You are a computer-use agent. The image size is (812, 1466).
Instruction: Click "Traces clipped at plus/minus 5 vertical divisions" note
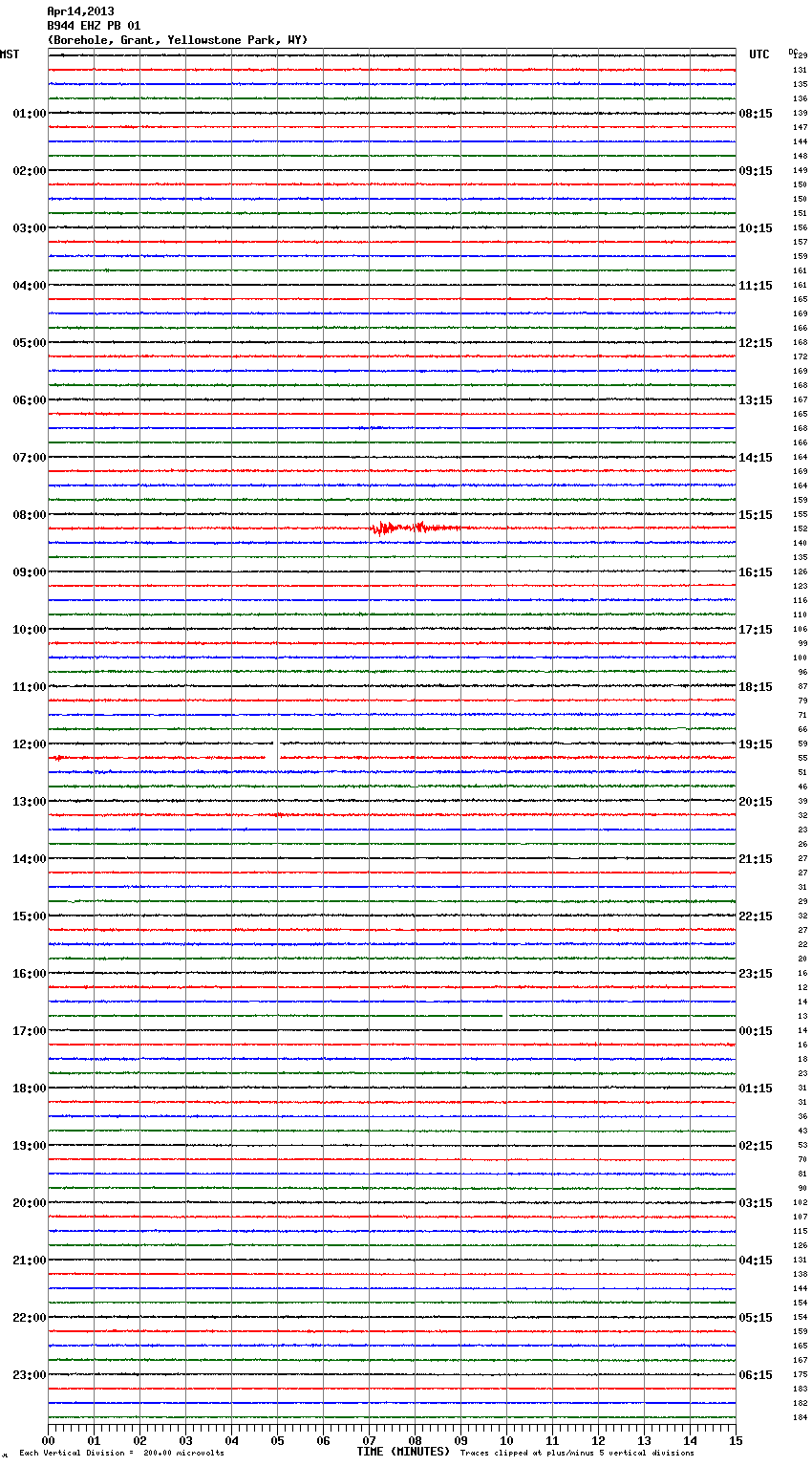point(577,1454)
